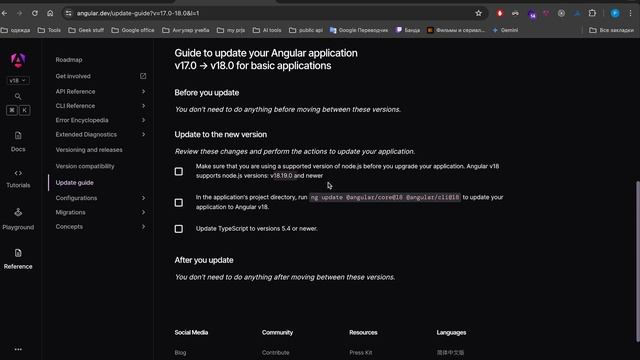640x360 pixels.
Task: Open the Tutorials section icon
Action: [x=18, y=173]
